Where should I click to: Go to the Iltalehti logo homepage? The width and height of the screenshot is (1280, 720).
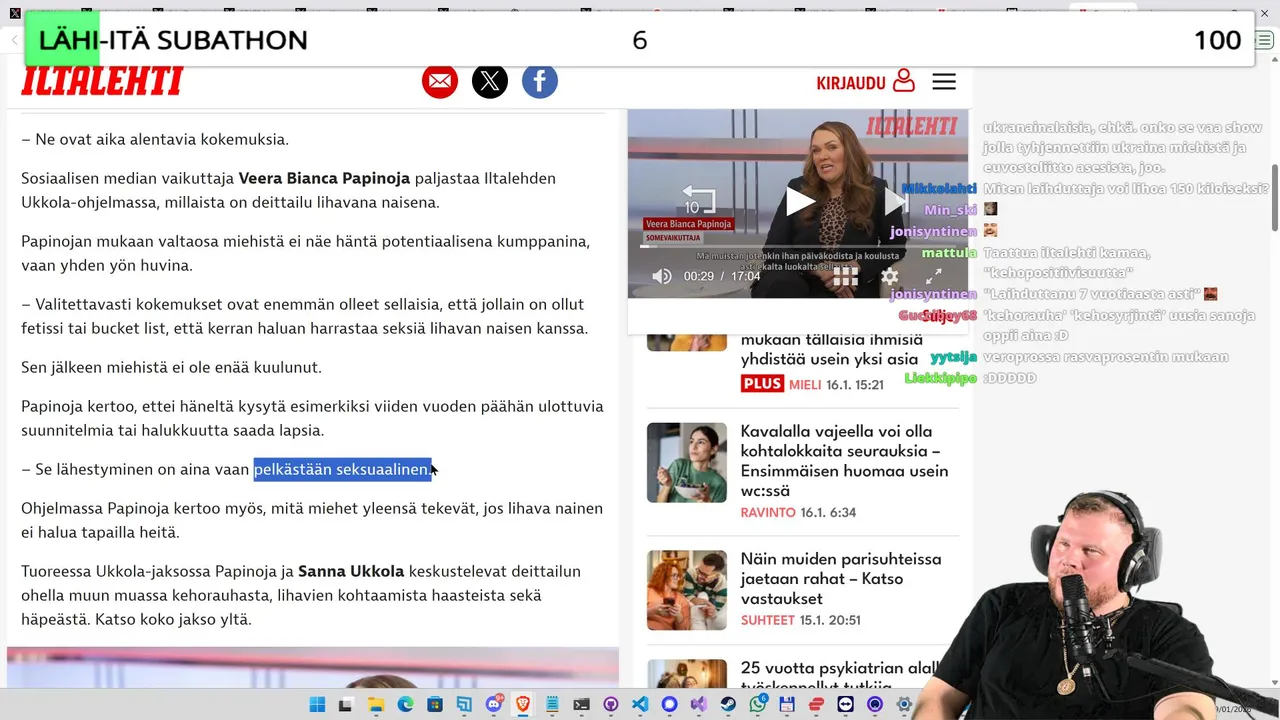tap(102, 81)
